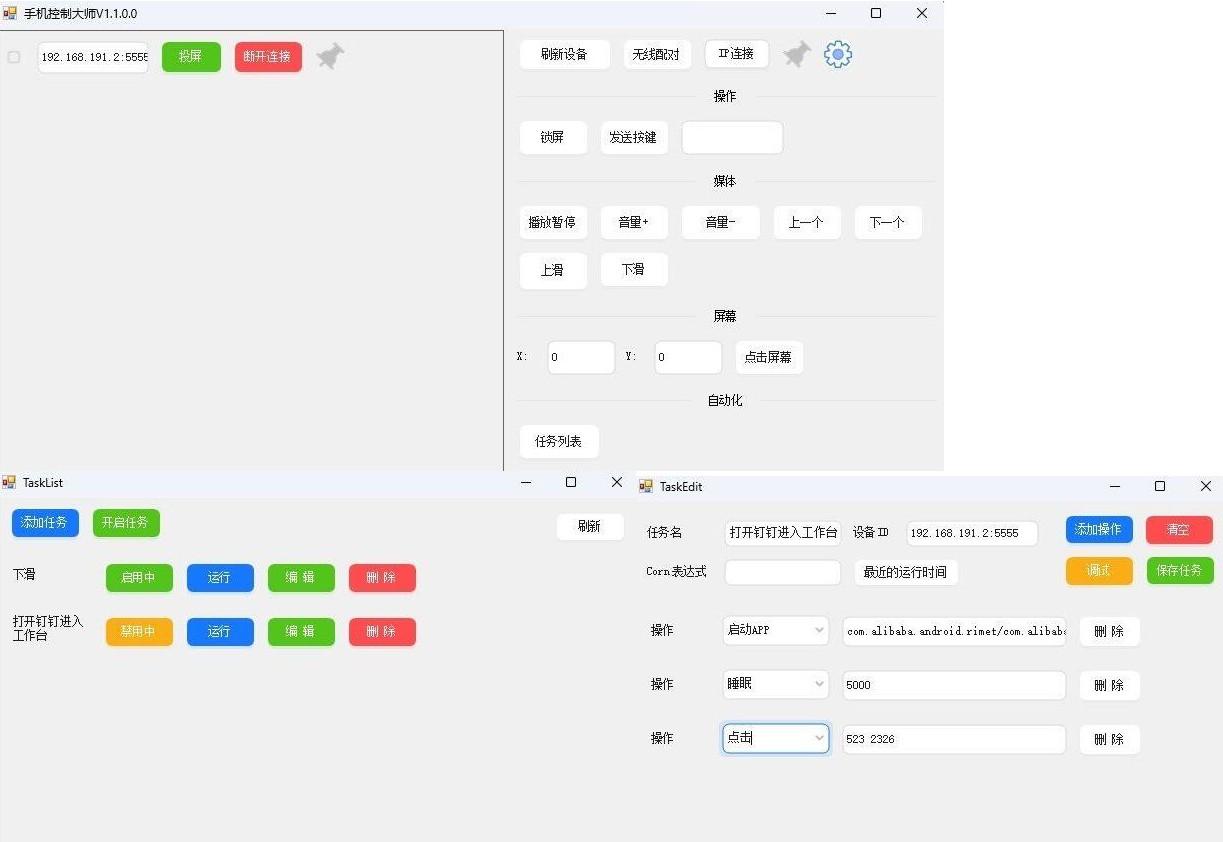Click the 锁屏 lock screen button

tap(553, 137)
